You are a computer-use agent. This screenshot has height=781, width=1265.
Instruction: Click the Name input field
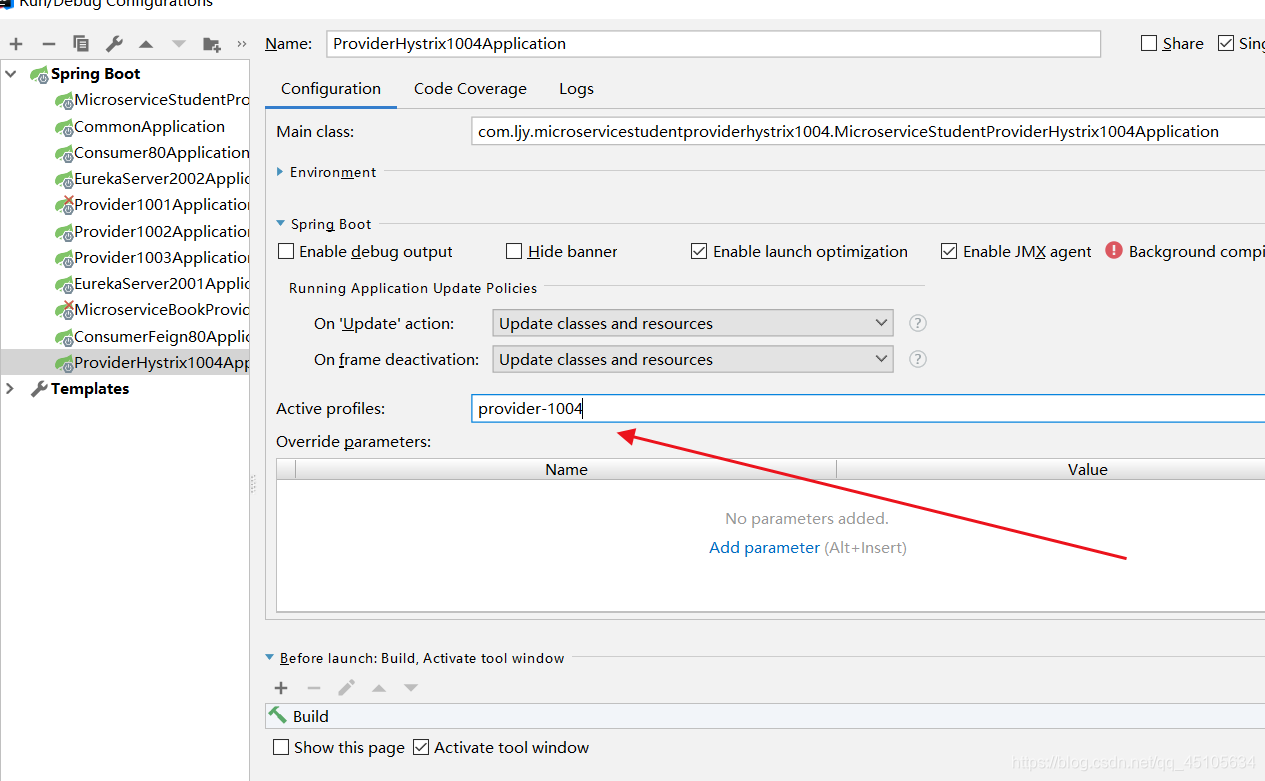(x=713, y=44)
